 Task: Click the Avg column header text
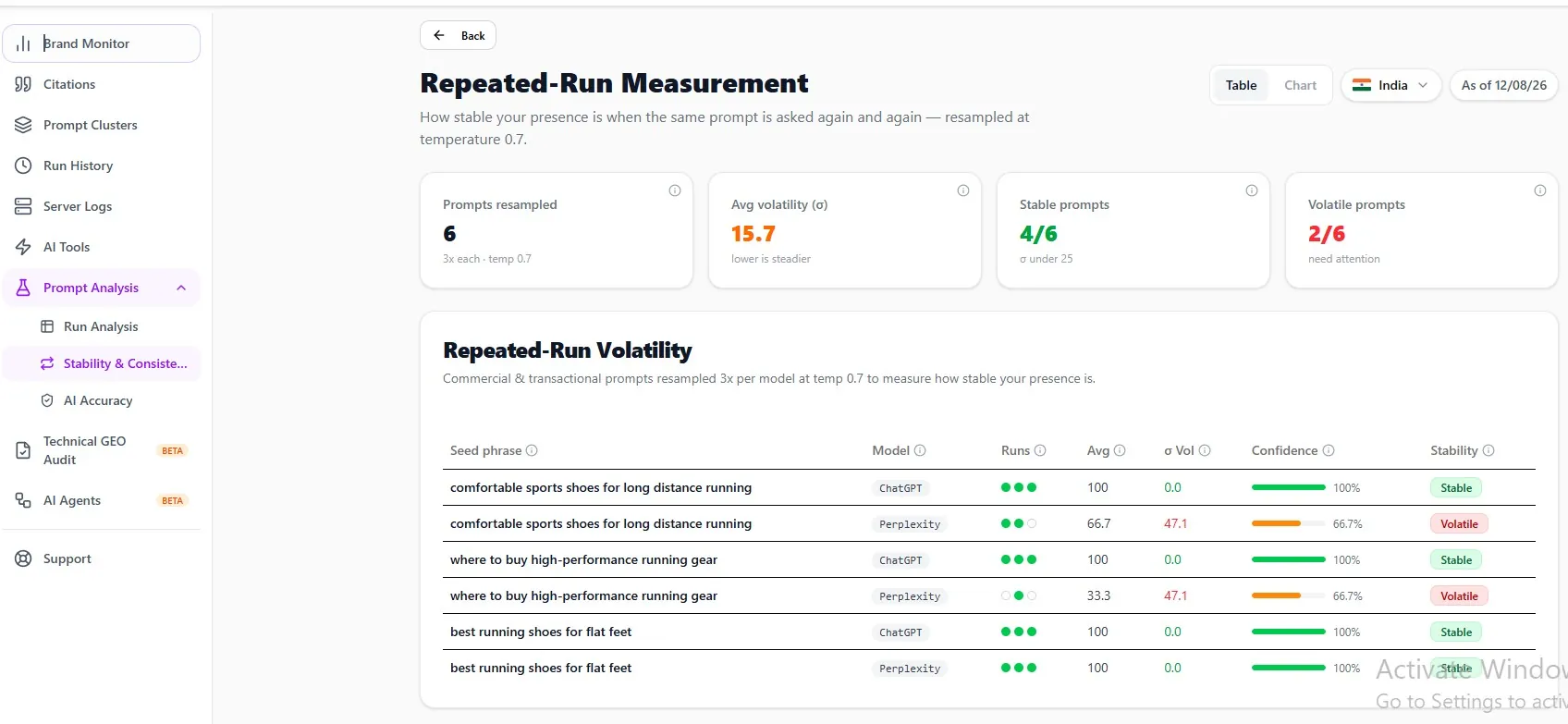click(x=1098, y=450)
